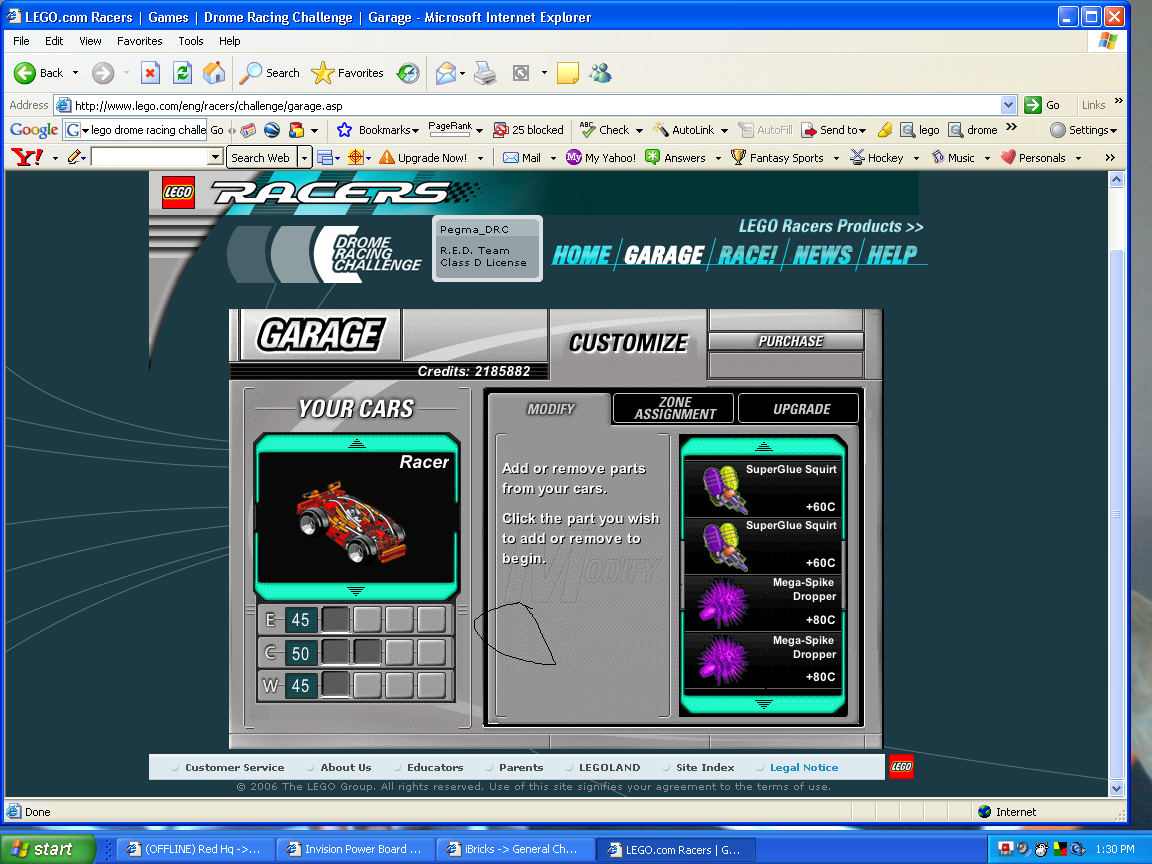Toggle the highlighter on the Google toolbar
The image size is (1152, 864).
(x=76, y=157)
